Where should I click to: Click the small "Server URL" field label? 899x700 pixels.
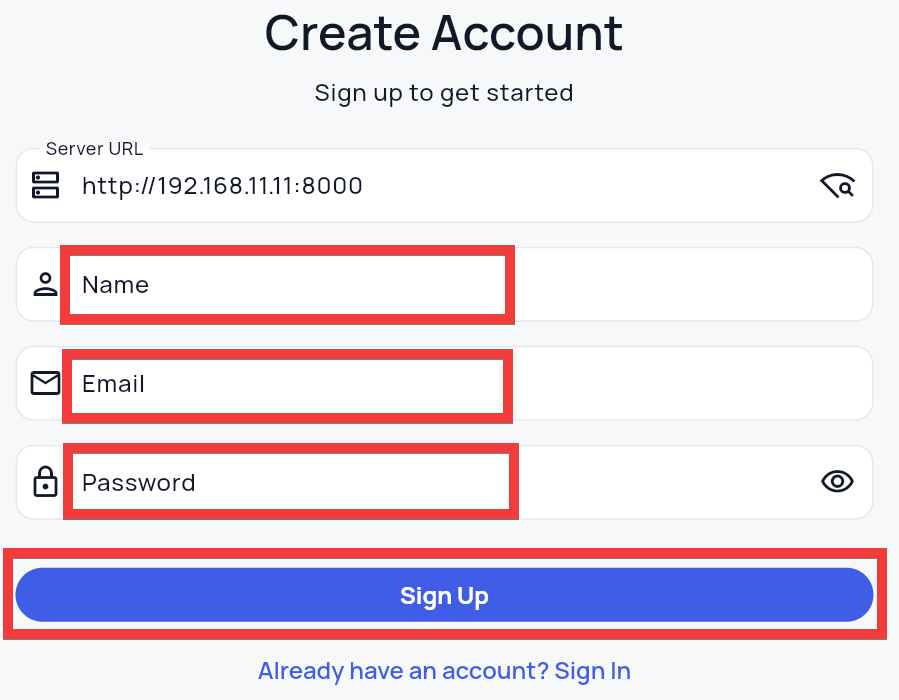pos(94,149)
